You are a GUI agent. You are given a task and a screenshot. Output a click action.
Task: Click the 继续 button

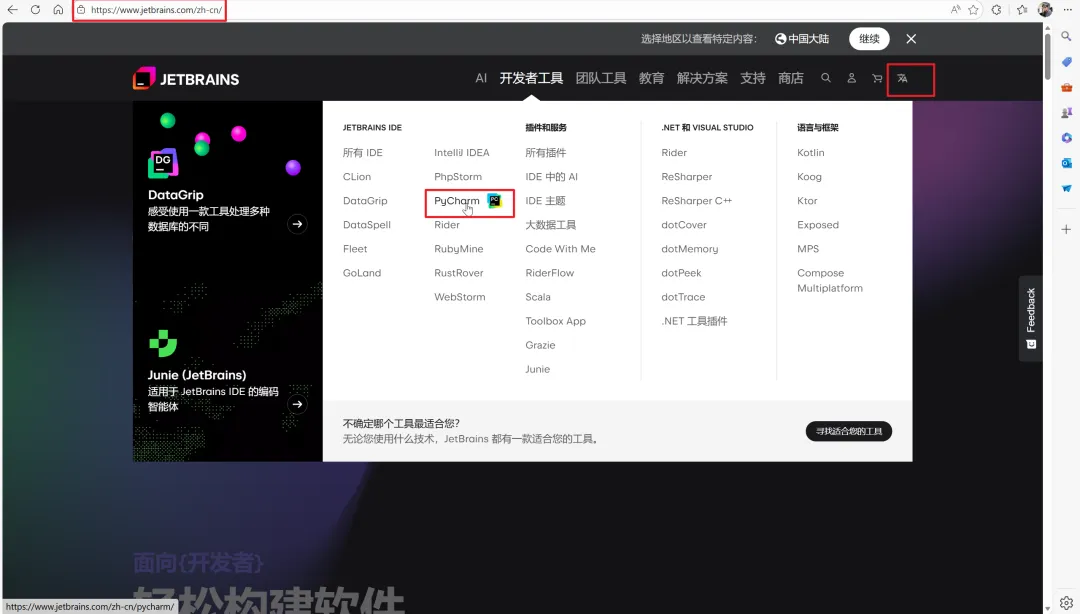[869, 39]
